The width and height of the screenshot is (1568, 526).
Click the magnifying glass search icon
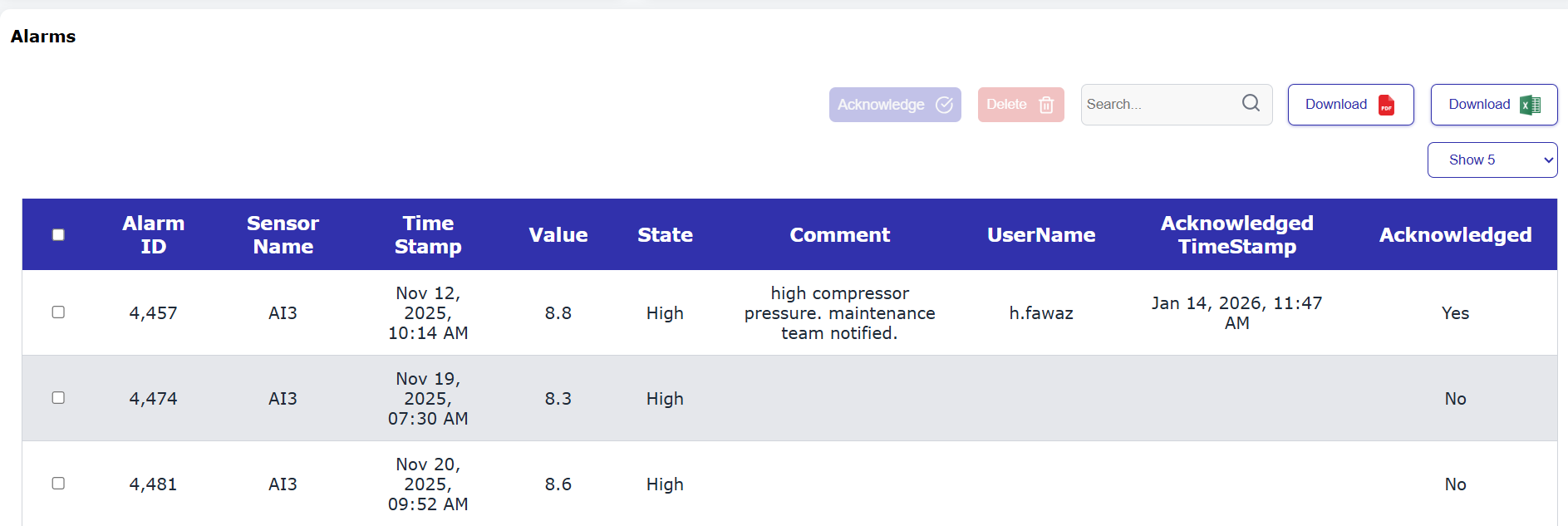pyautogui.click(x=1251, y=103)
